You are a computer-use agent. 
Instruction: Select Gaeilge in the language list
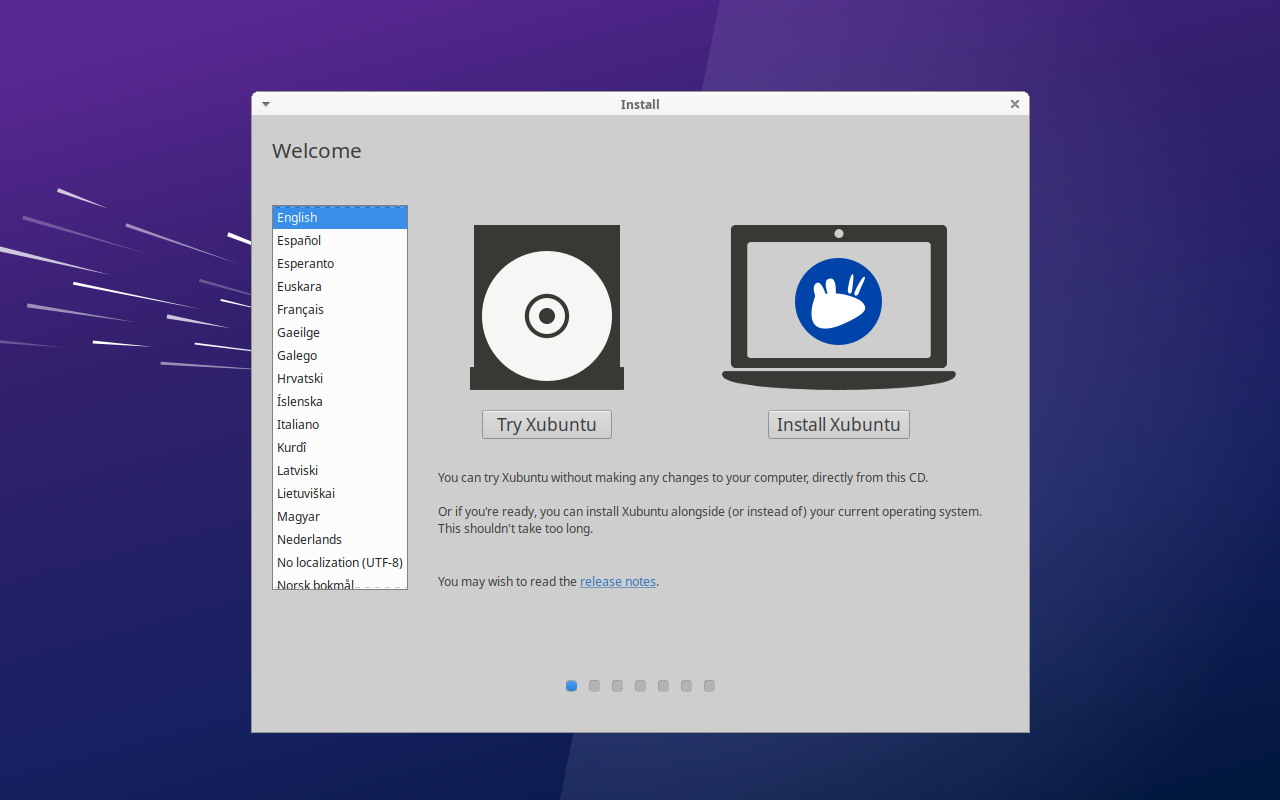coord(340,333)
